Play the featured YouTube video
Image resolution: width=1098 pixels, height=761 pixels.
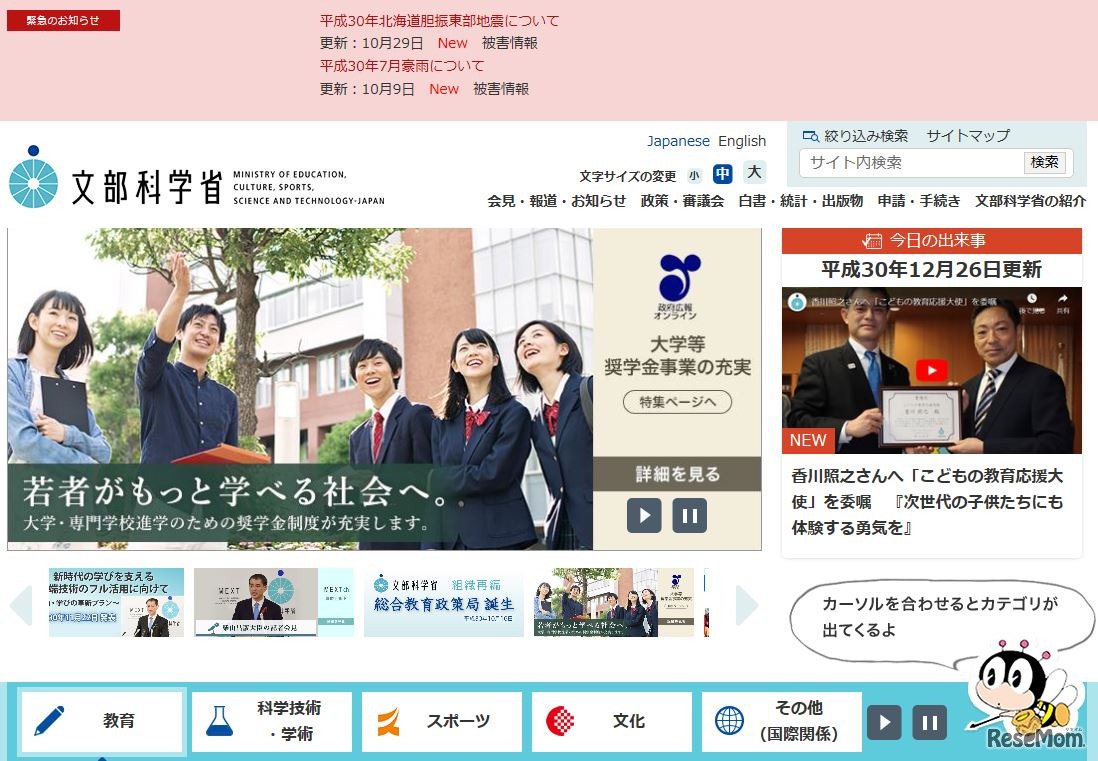pyautogui.click(x=931, y=370)
